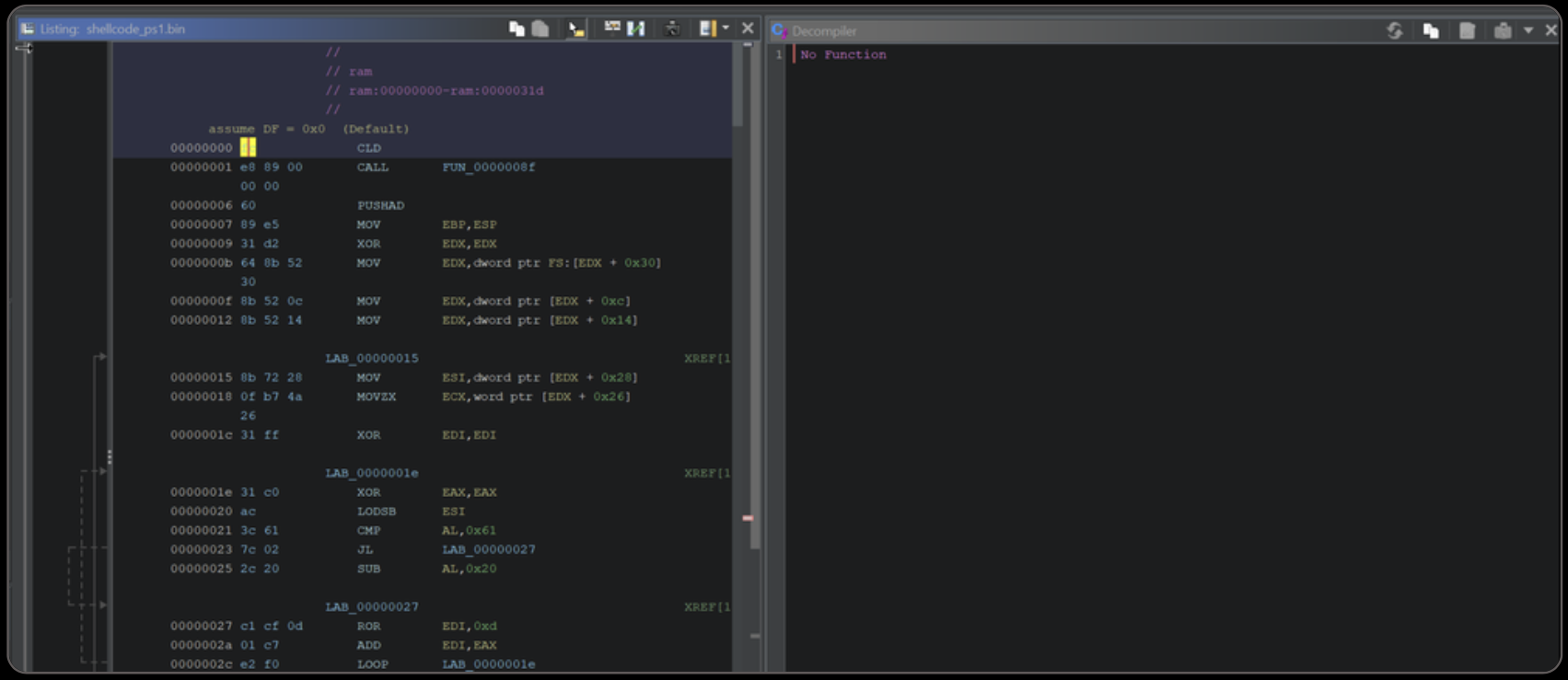1568x680 pixels.
Task: Toggle mouse hover popups in Listing
Action: point(576,29)
